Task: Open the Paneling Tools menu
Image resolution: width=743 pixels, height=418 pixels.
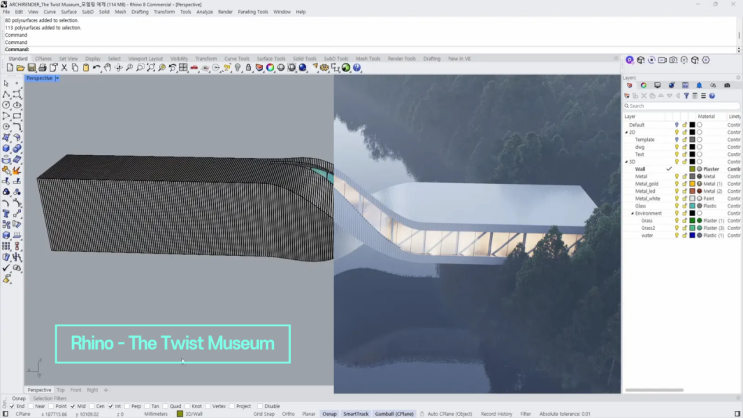Action: click(x=253, y=12)
